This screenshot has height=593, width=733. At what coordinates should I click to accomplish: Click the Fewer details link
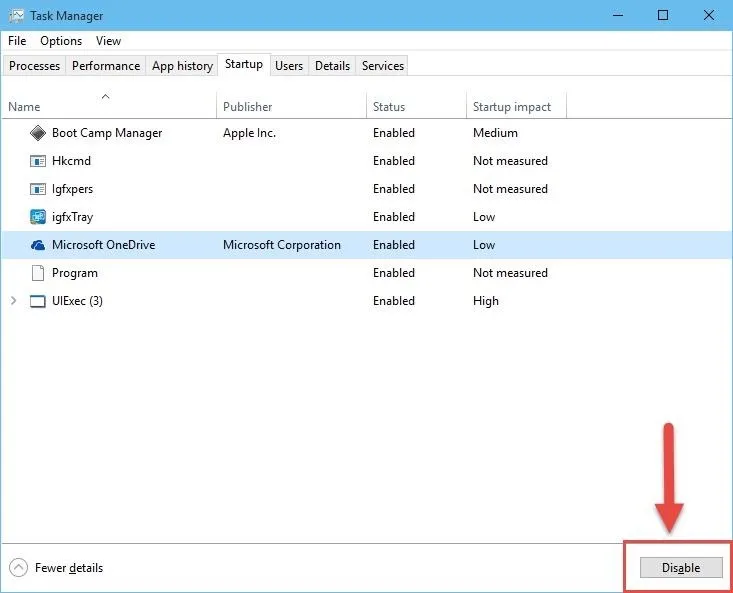(x=69, y=568)
